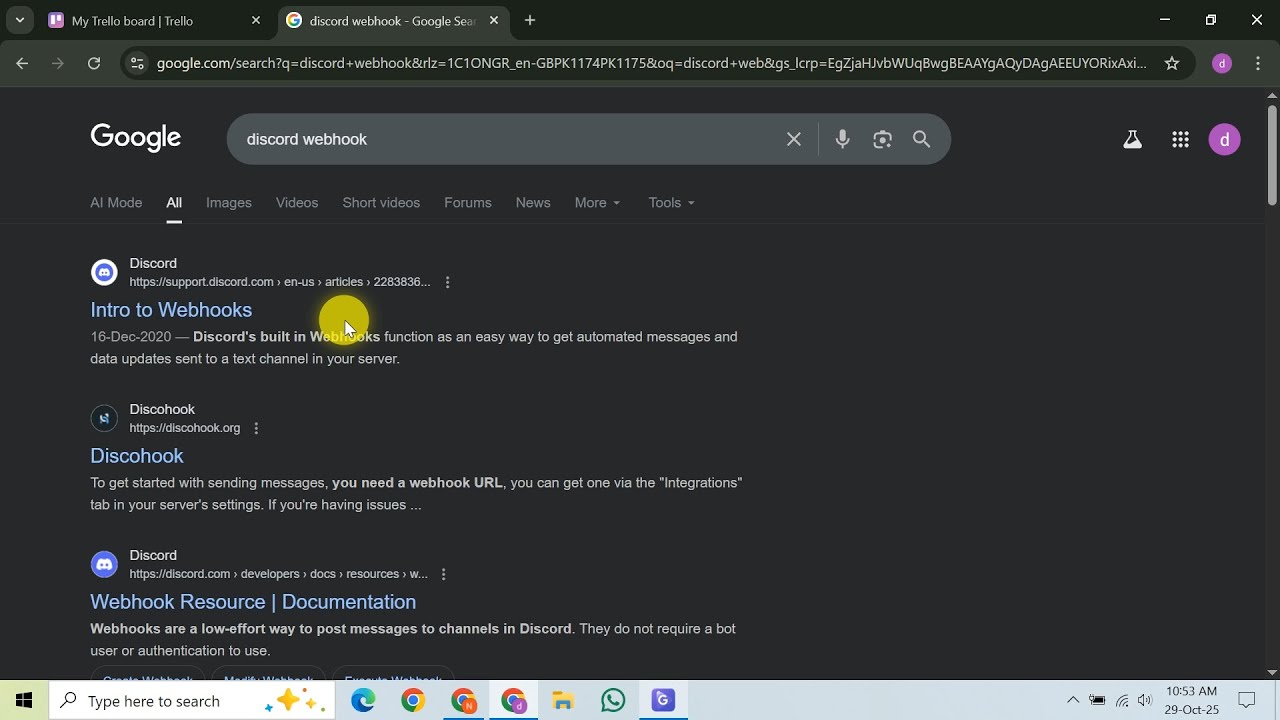The width and height of the screenshot is (1280, 720).
Task: Open Windows Start menu
Action: point(24,700)
